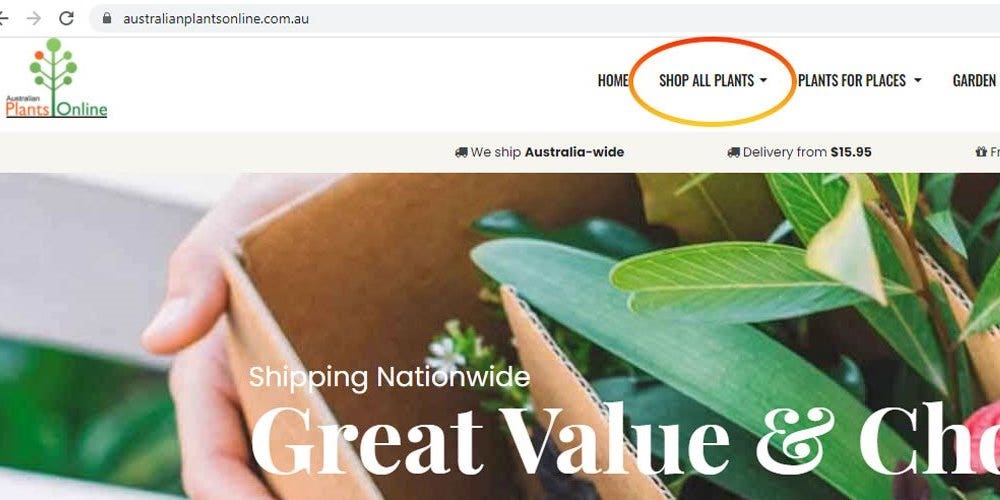Screen dimensions: 1000x500
Task: Expand the caret beside PLANTS FOR PLACES
Action: [x=918, y=80]
